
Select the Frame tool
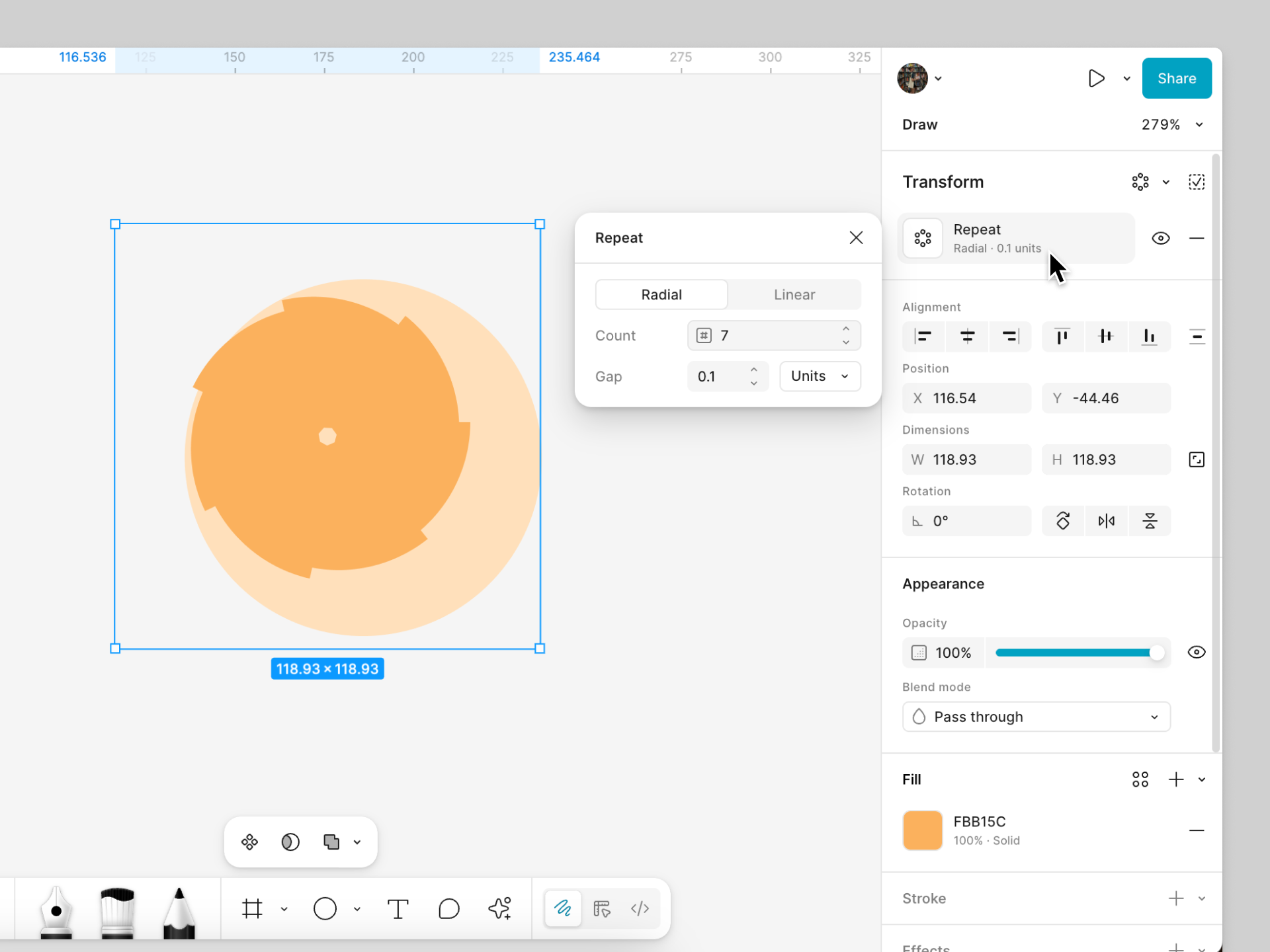pos(252,908)
